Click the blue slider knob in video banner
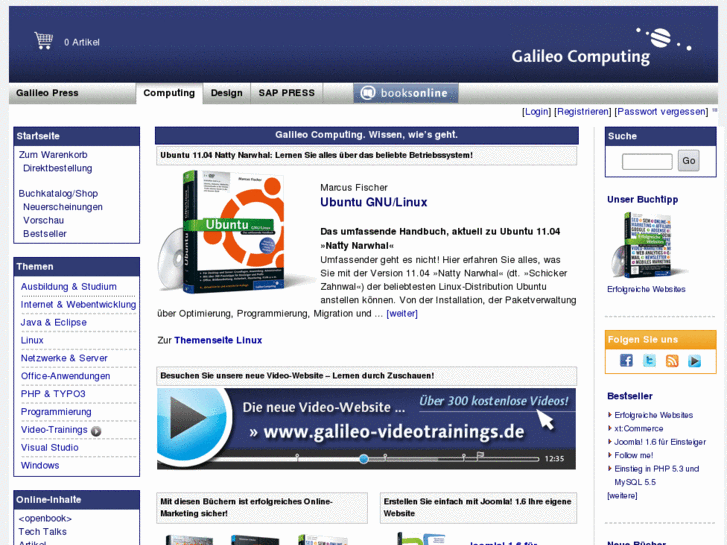 (364, 459)
